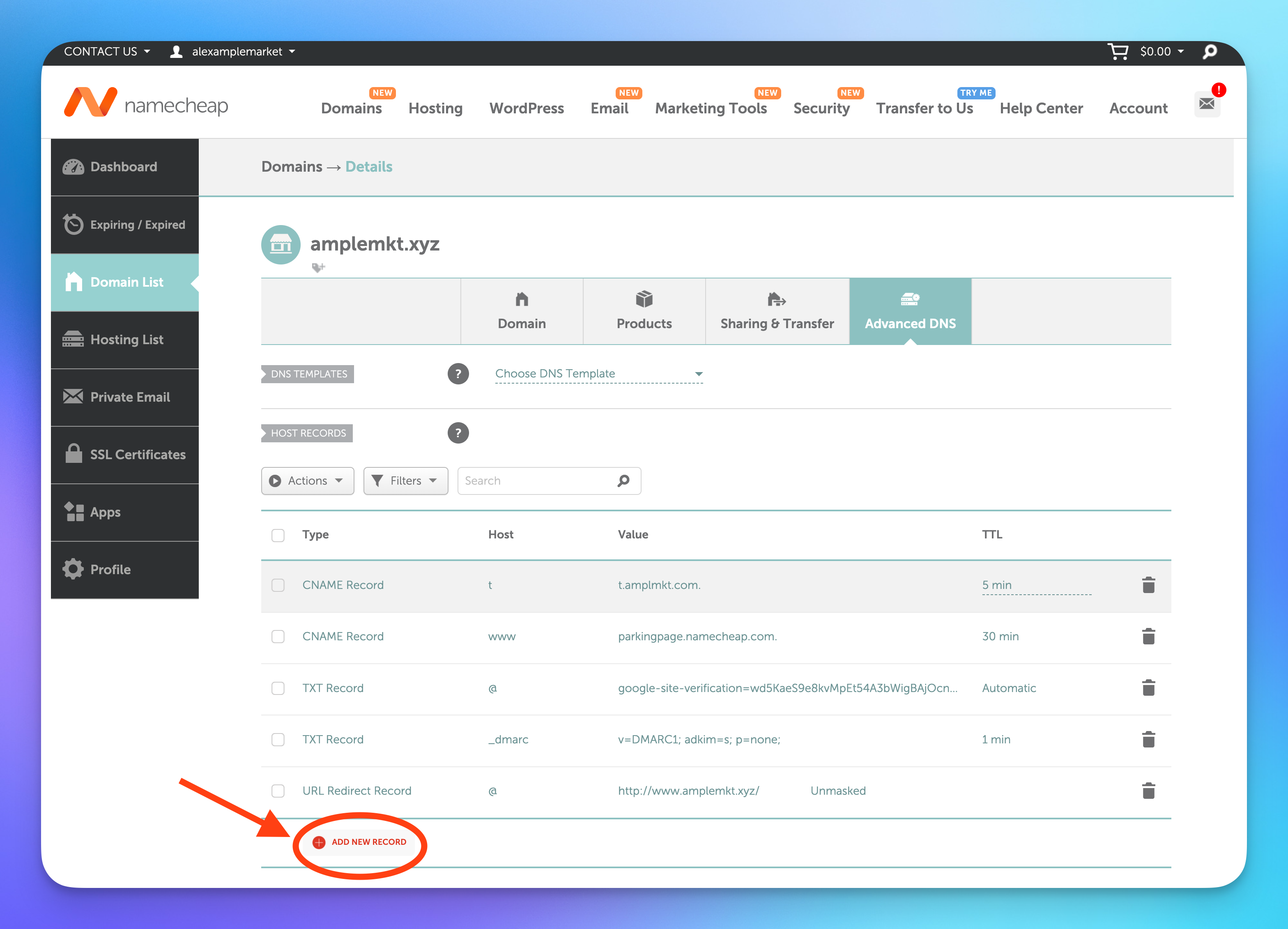Click the tag icon under amplemkt.xyz
1288x929 pixels.
tap(318, 267)
